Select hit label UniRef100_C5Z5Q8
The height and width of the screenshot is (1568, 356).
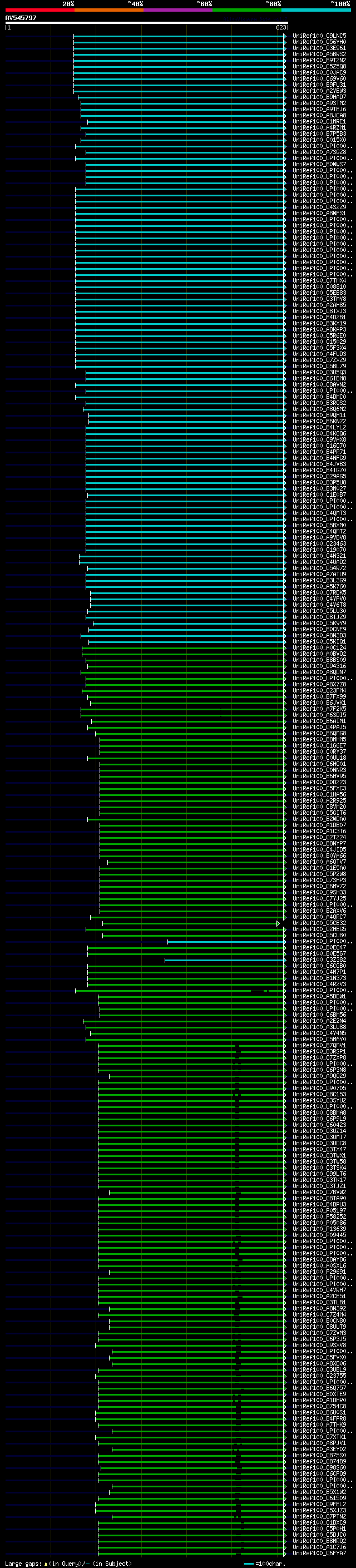(x=319, y=66)
